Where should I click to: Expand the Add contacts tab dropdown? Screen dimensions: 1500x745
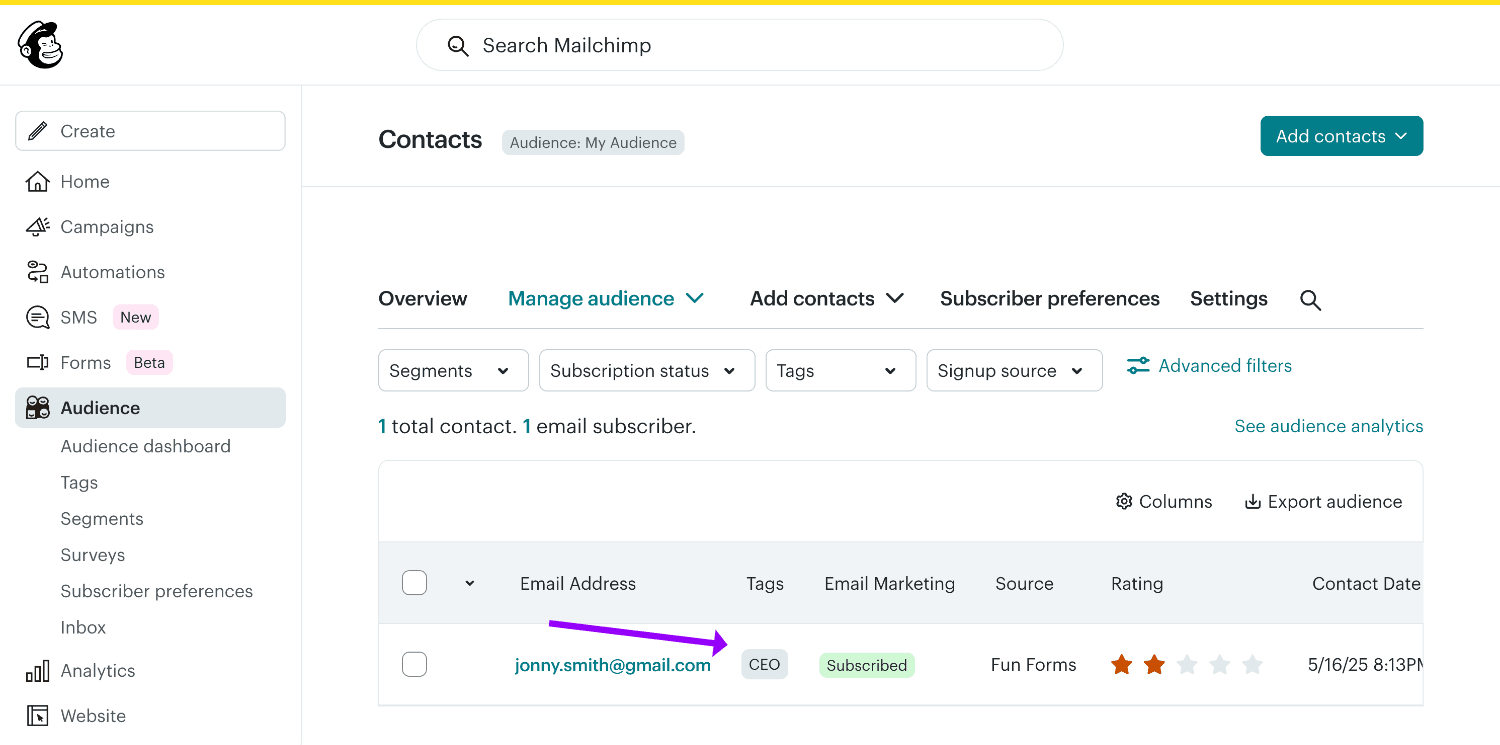(x=827, y=298)
